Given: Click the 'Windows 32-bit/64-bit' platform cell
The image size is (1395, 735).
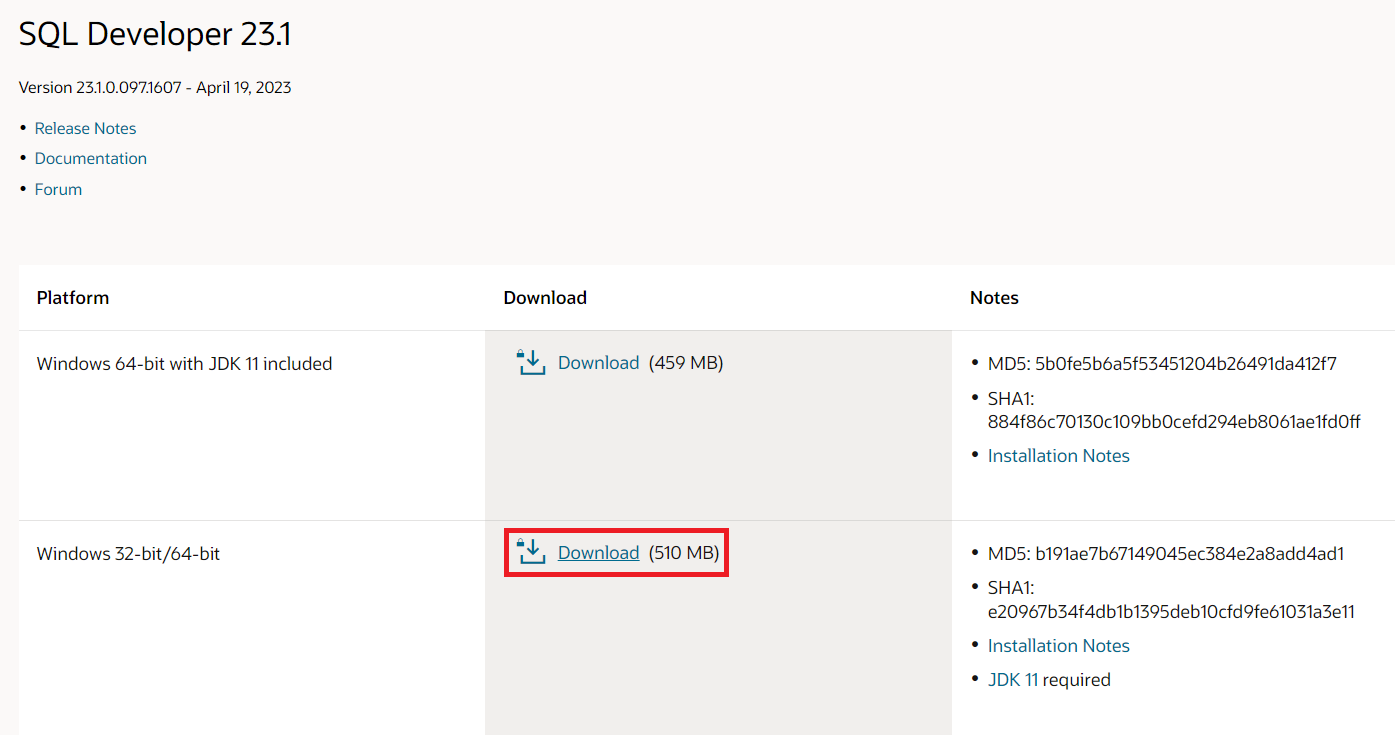Looking at the screenshot, I should click(128, 554).
